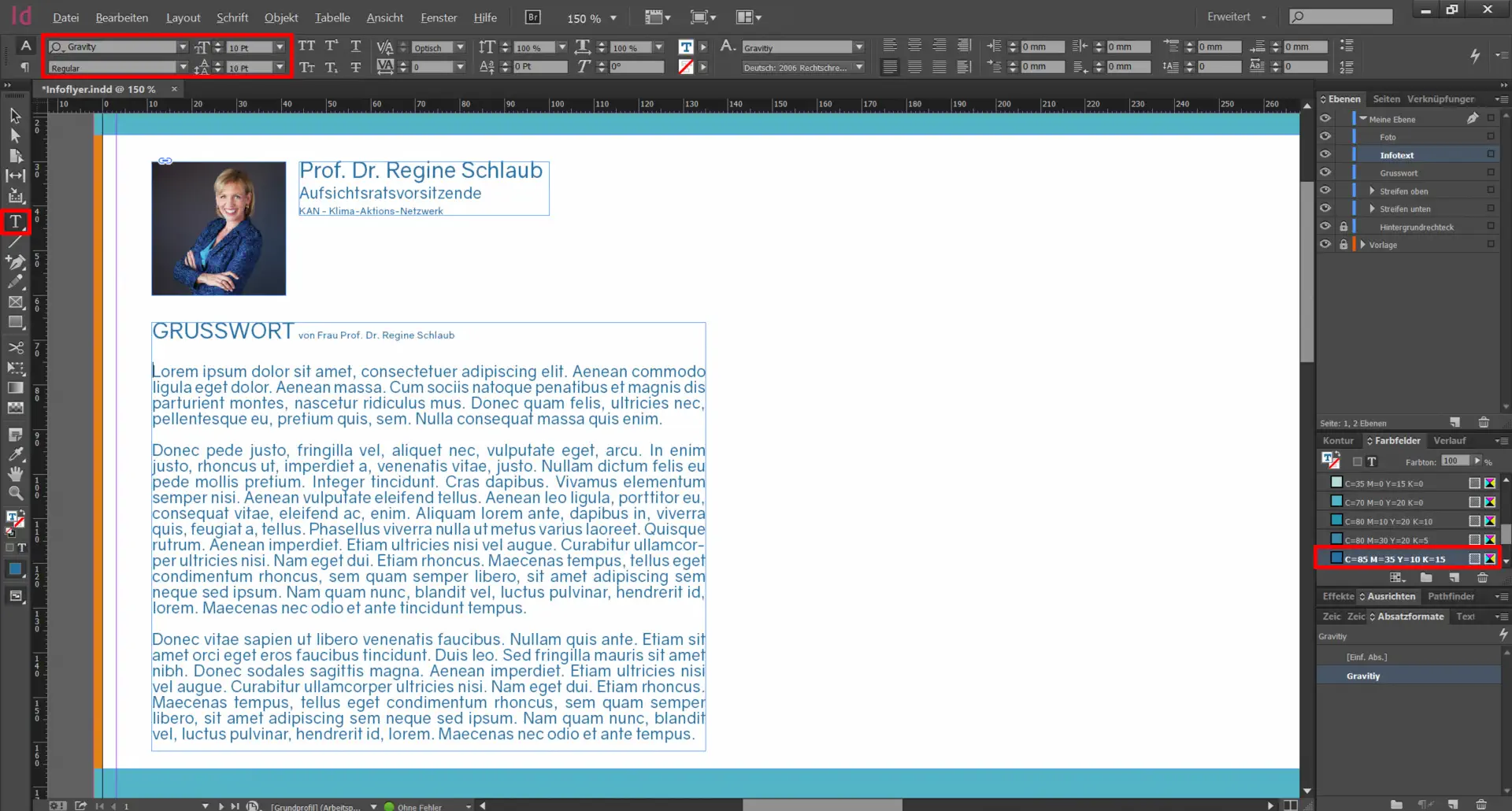Activate the Selection tool arrow

coord(15,116)
